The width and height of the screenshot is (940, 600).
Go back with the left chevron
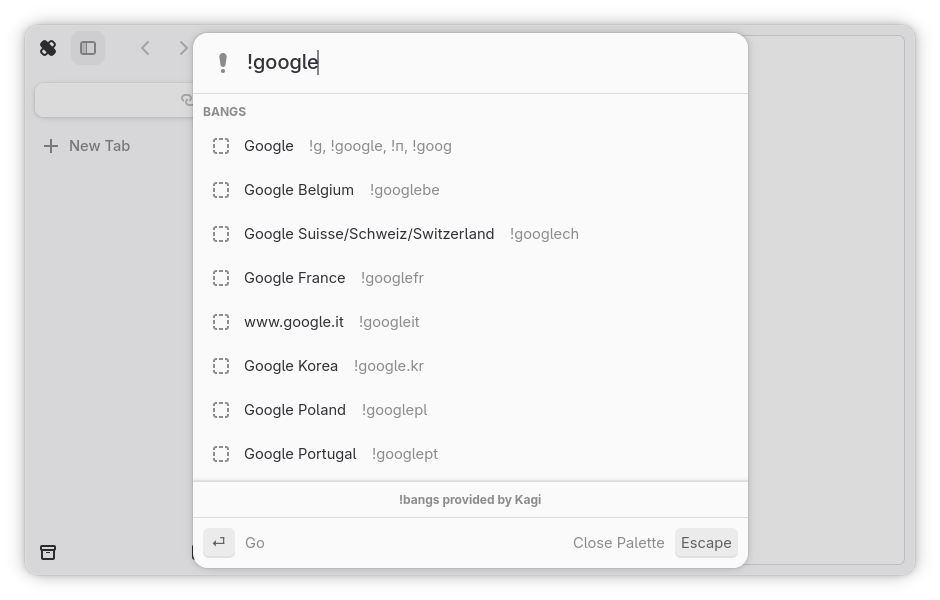click(x=145, y=48)
